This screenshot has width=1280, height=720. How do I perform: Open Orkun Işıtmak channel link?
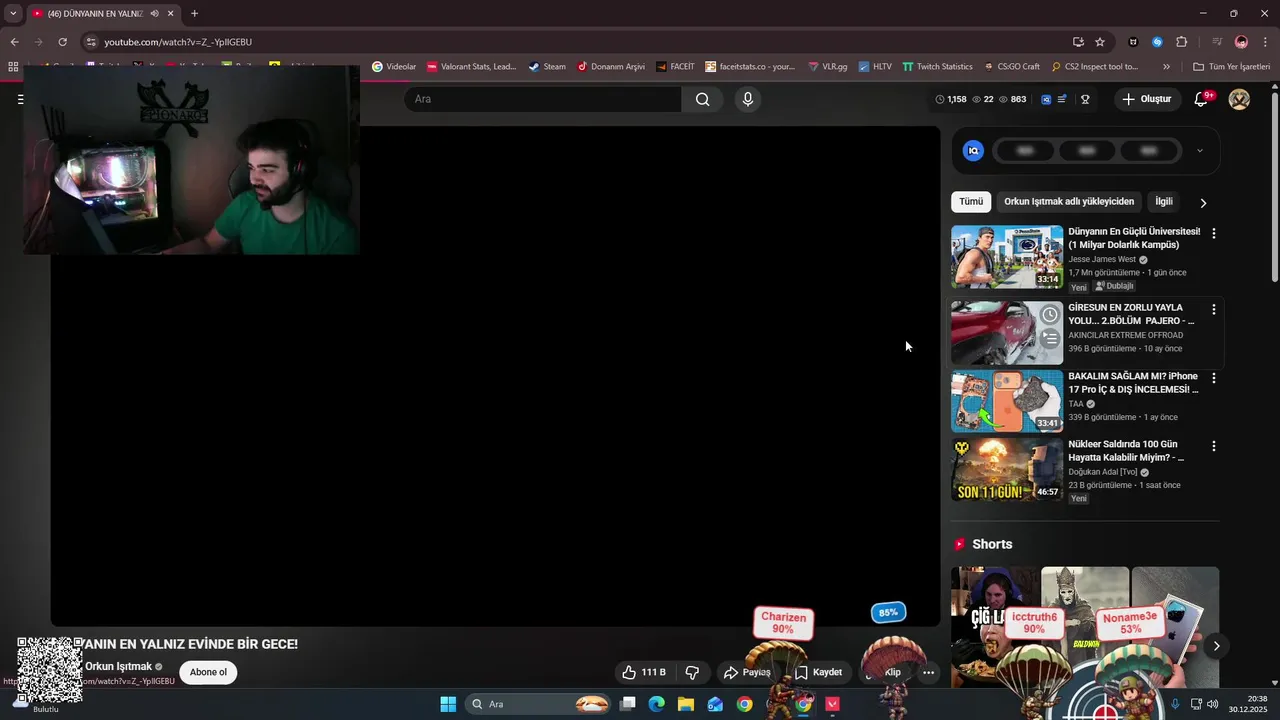[118, 666]
